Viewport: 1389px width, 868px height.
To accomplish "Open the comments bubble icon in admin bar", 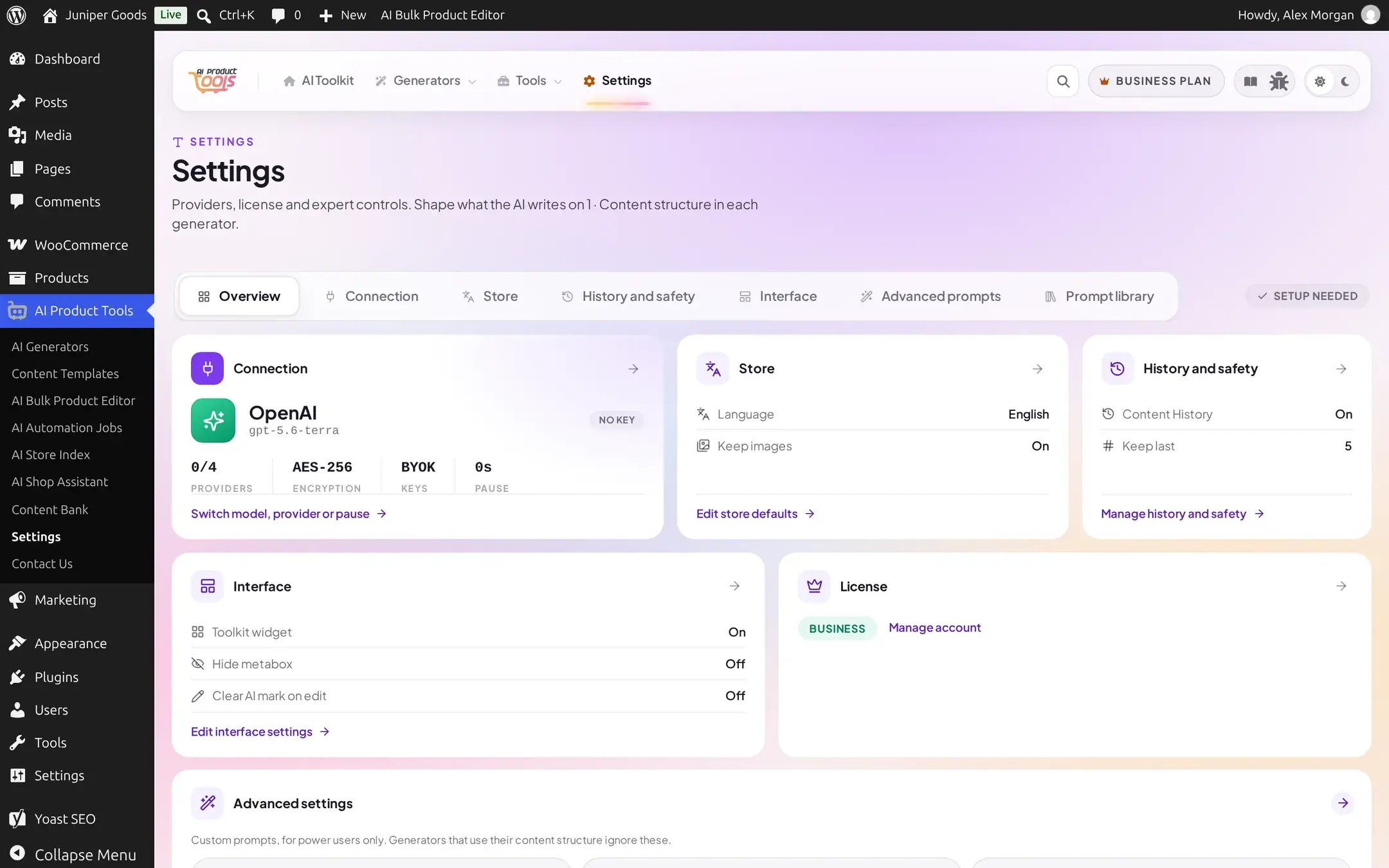I will click(278, 15).
